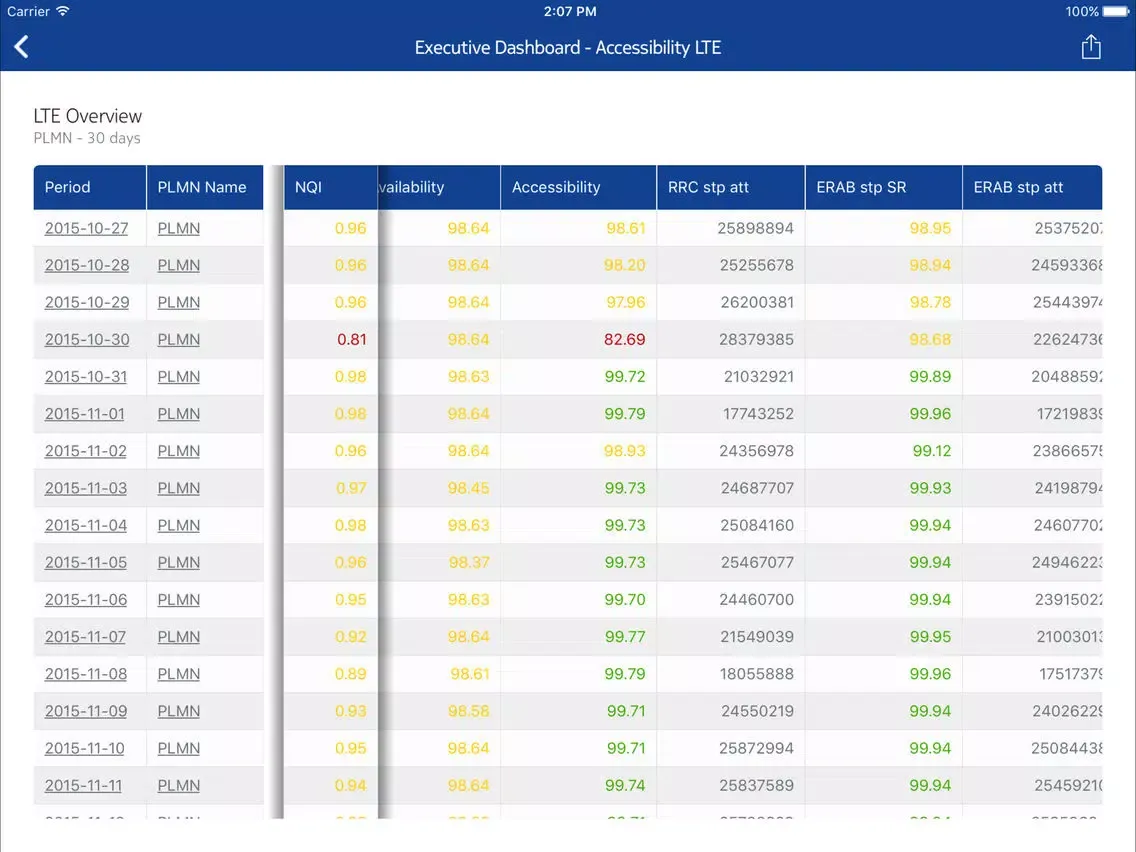Tap the frozen column divider shadow

point(275,490)
